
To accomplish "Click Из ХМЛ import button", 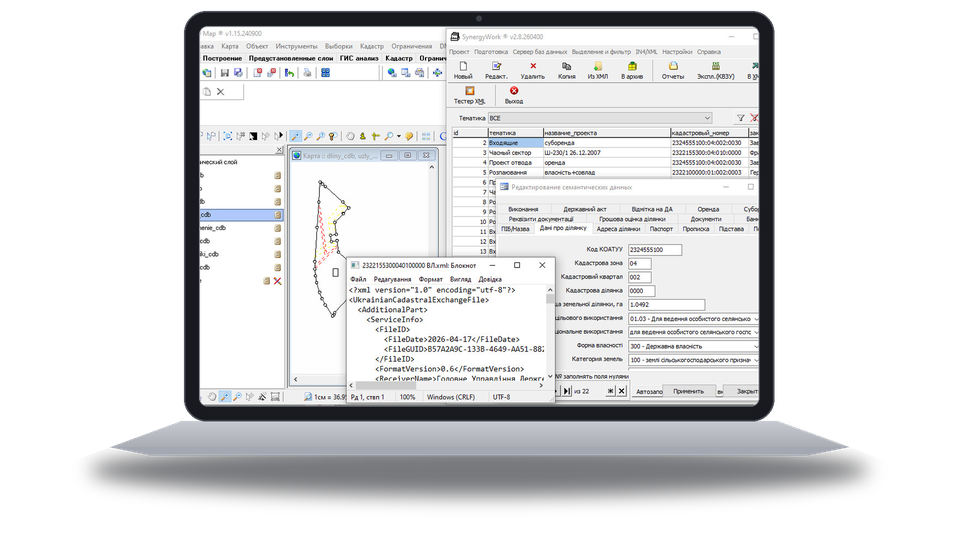I will pyautogui.click(x=598, y=70).
